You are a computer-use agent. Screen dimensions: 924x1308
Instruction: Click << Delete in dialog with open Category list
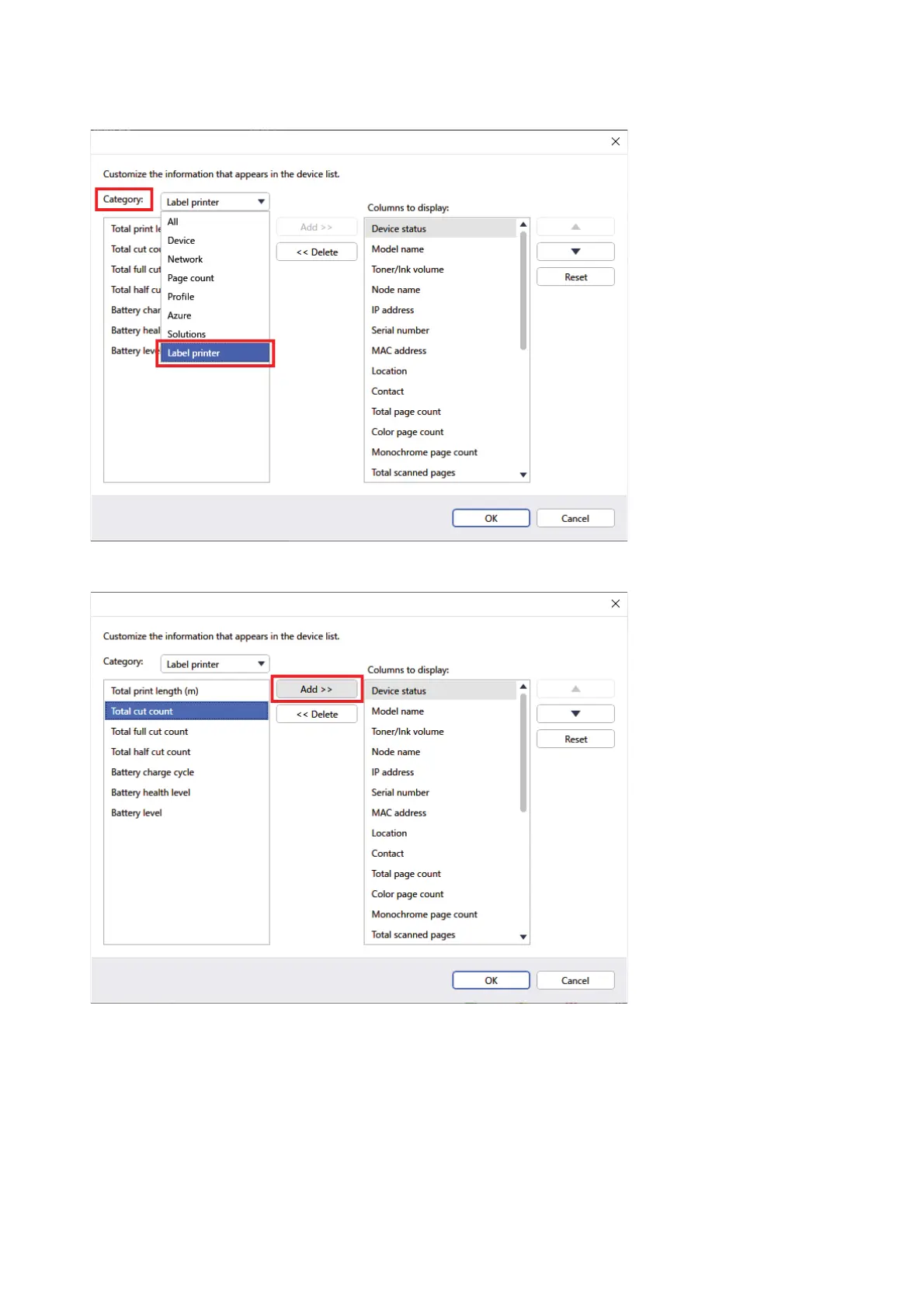point(317,252)
